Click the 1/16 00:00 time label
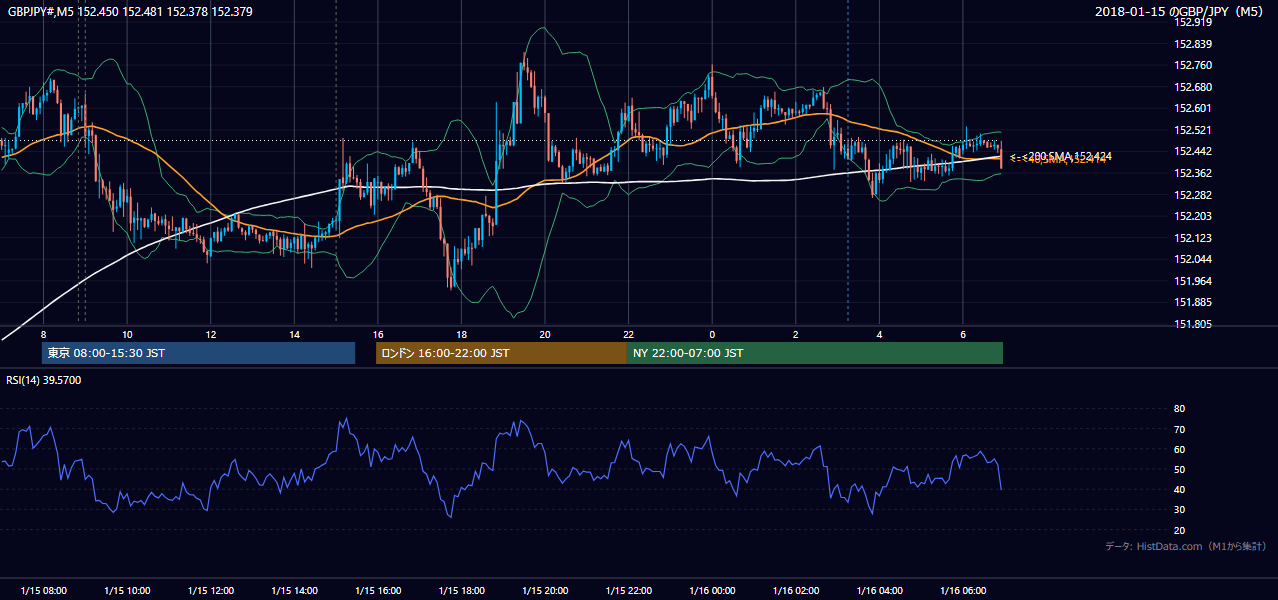The image size is (1278, 600). click(711, 591)
